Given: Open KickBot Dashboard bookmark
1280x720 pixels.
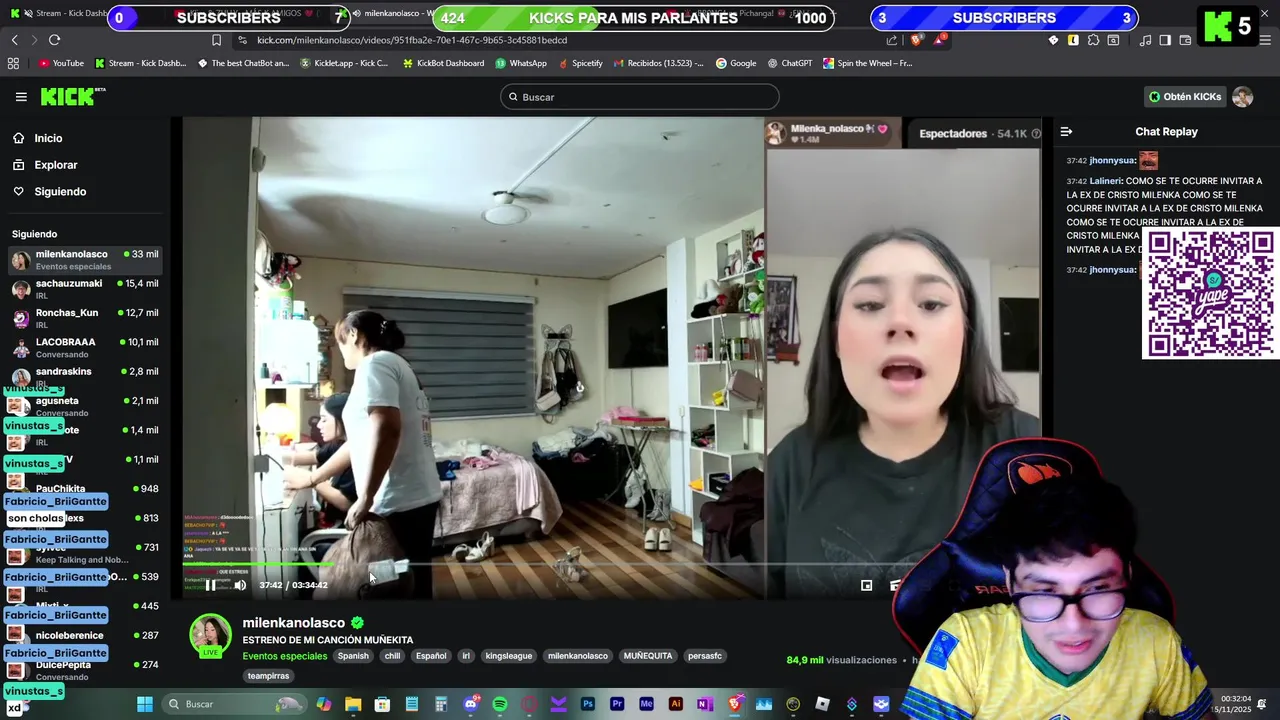Looking at the screenshot, I should [x=443, y=63].
